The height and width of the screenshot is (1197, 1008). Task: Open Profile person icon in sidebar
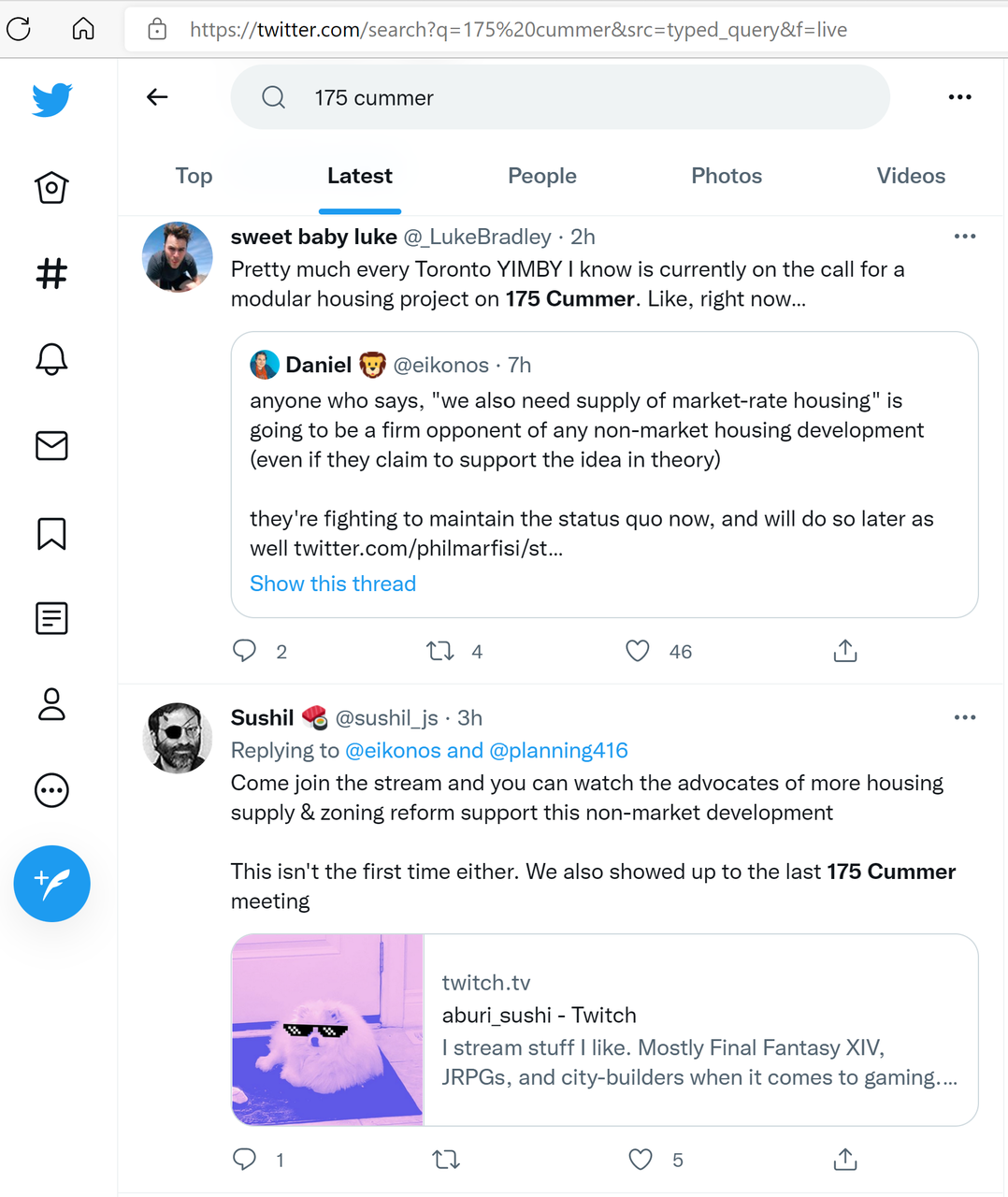(x=51, y=704)
